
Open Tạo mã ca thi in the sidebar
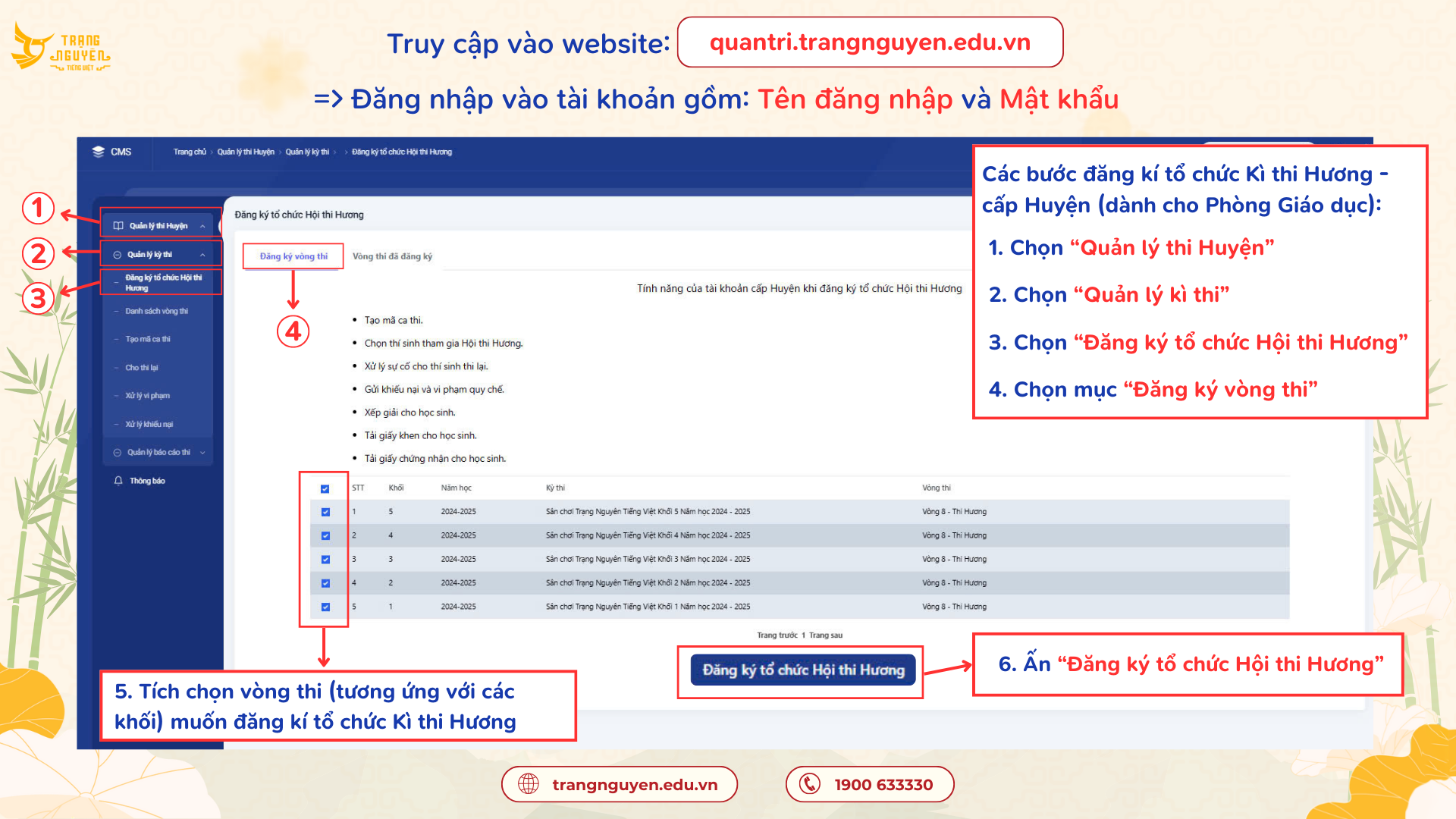click(x=148, y=339)
